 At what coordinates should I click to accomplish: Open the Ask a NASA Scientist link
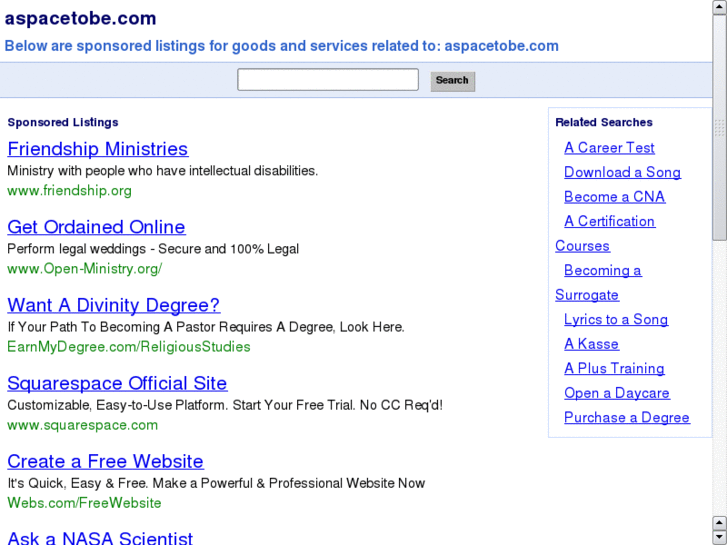100,538
